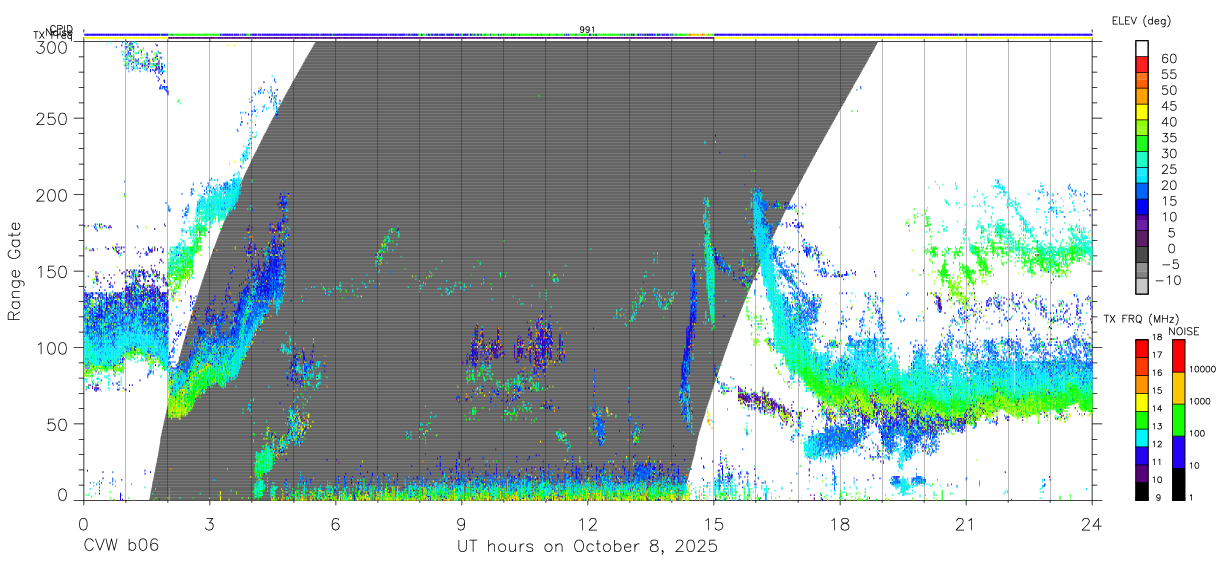
Task: Click the x-axis hour label 21
Action: (x=965, y=524)
